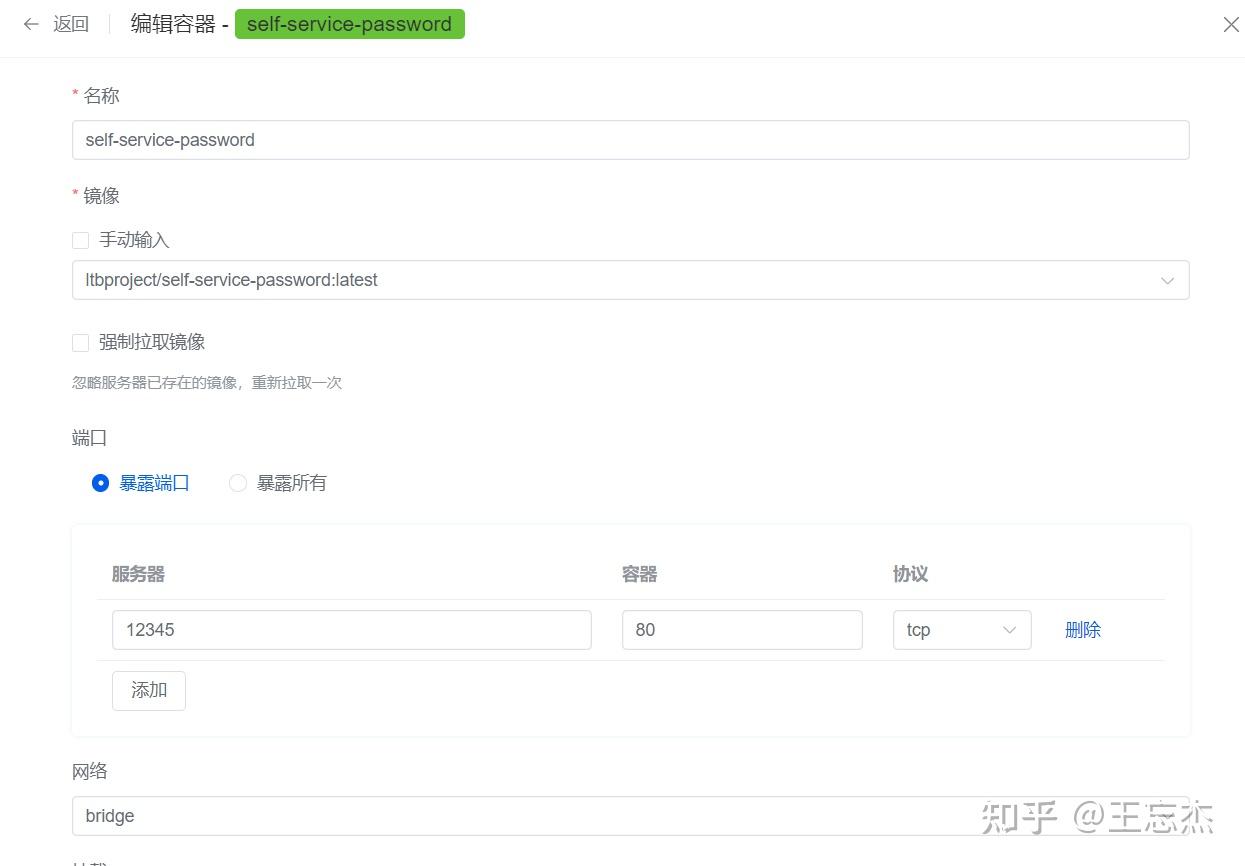
Task: Click the protocol selector chevron icon
Action: pyautogui.click(x=1010, y=630)
